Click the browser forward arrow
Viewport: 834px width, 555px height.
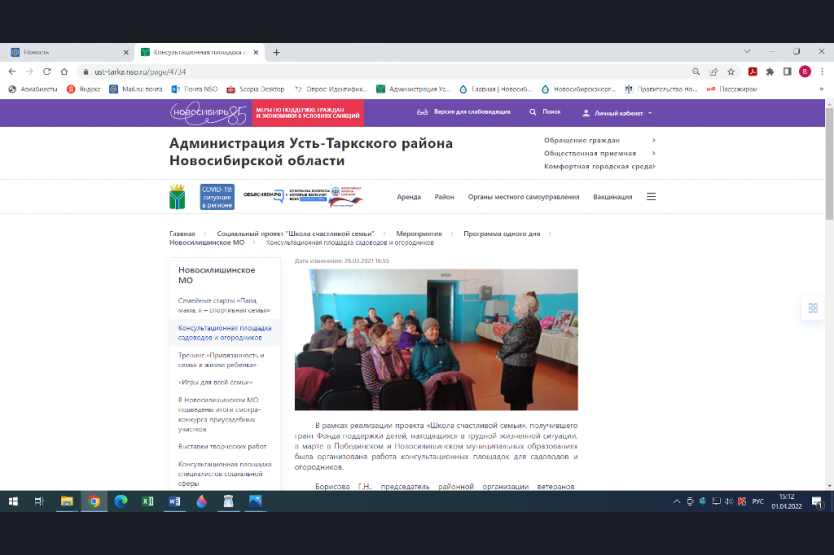click(x=29, y=71)
